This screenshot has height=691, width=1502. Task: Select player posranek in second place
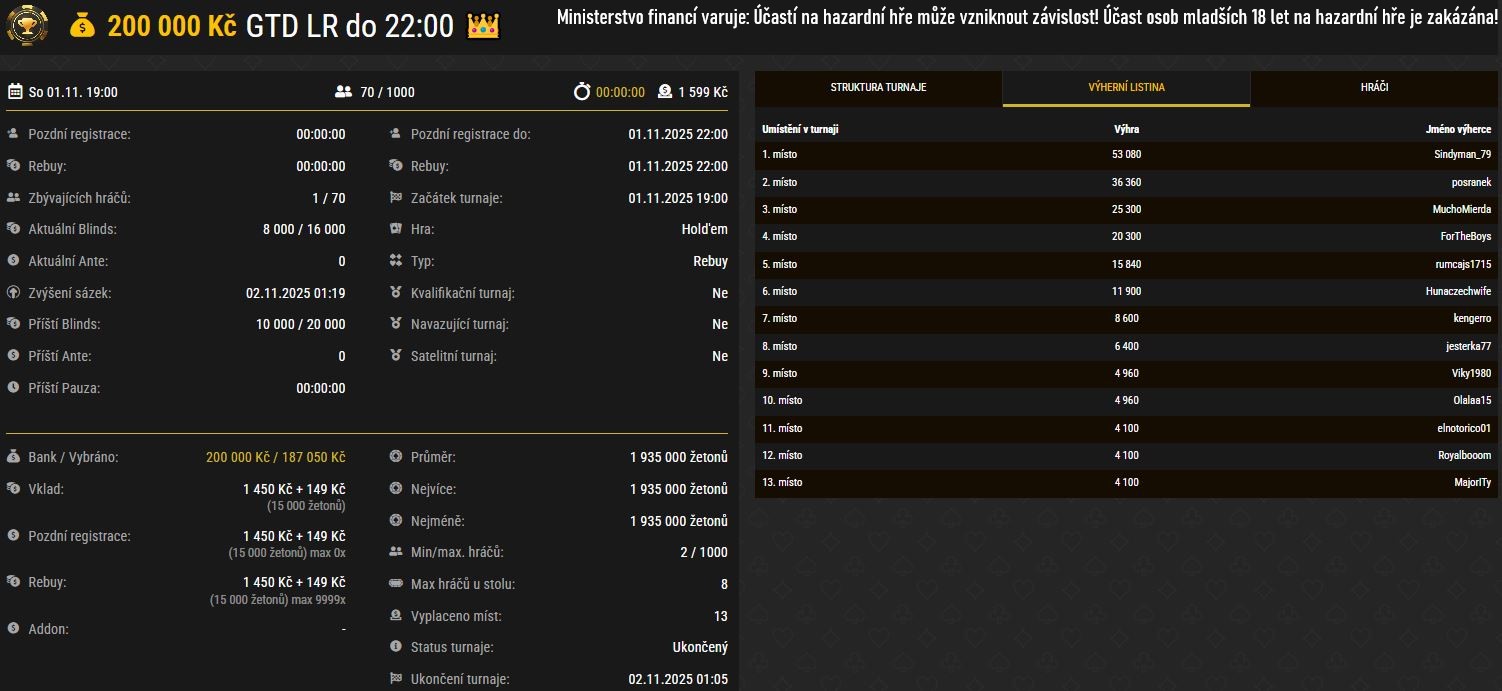tap(1471, 182)
